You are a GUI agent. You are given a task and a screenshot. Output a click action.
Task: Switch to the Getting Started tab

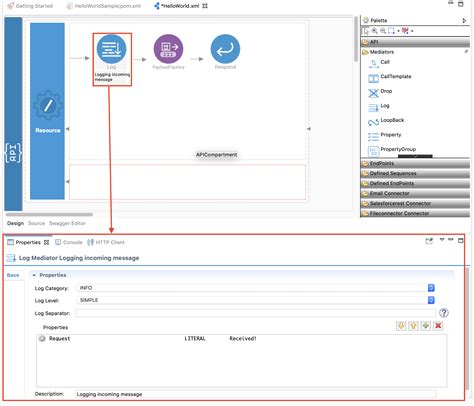click(x=30, y=6)
